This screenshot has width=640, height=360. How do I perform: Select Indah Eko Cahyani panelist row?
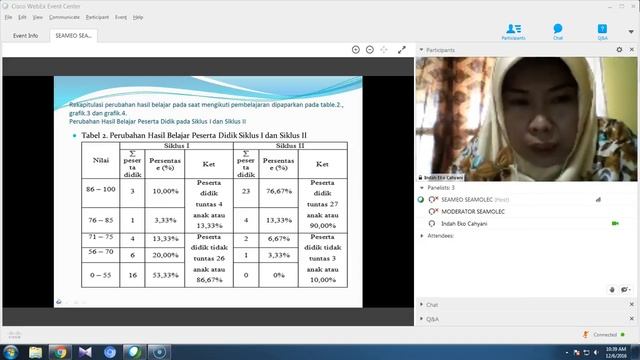(x=526, y=224)
